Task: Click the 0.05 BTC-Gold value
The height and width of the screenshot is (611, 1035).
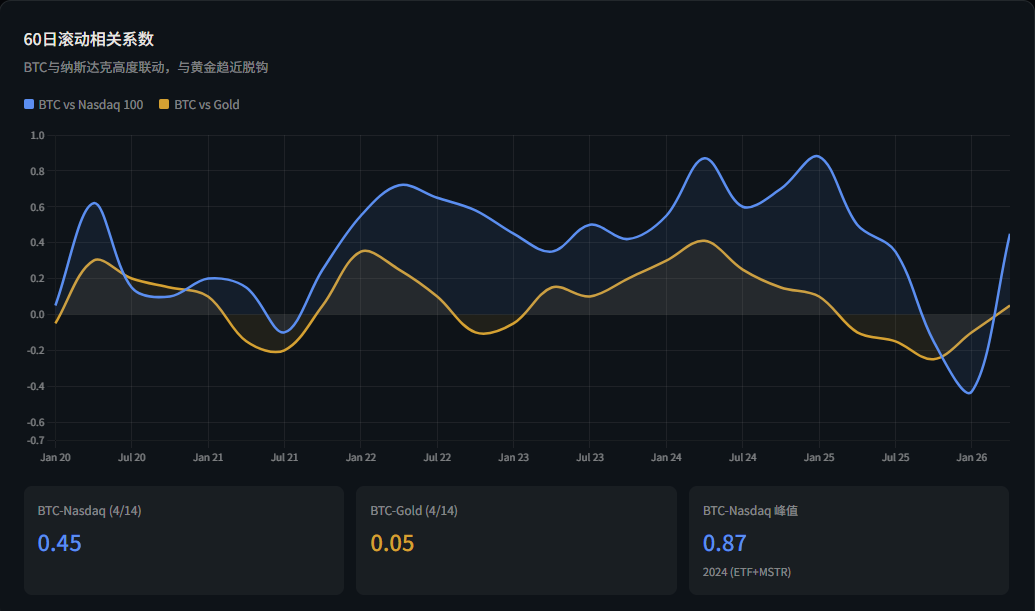Action: [392, 543]
